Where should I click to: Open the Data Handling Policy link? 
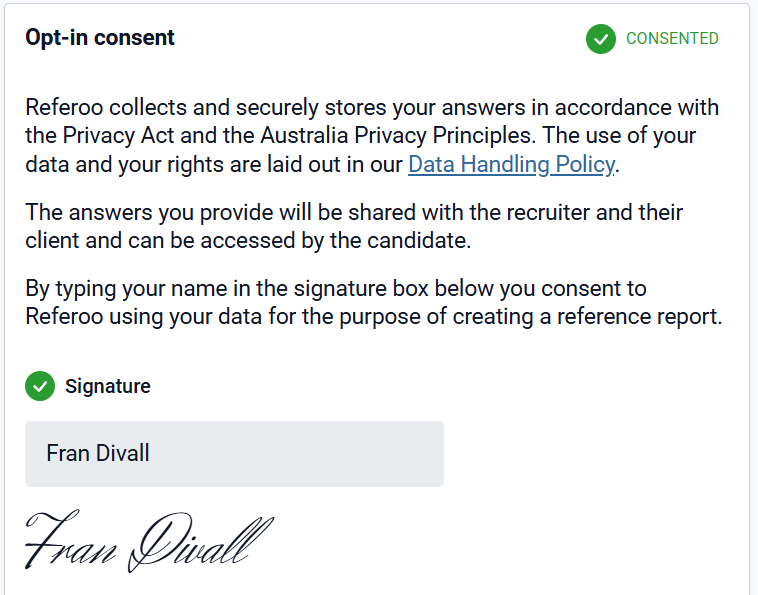point(511,165)
